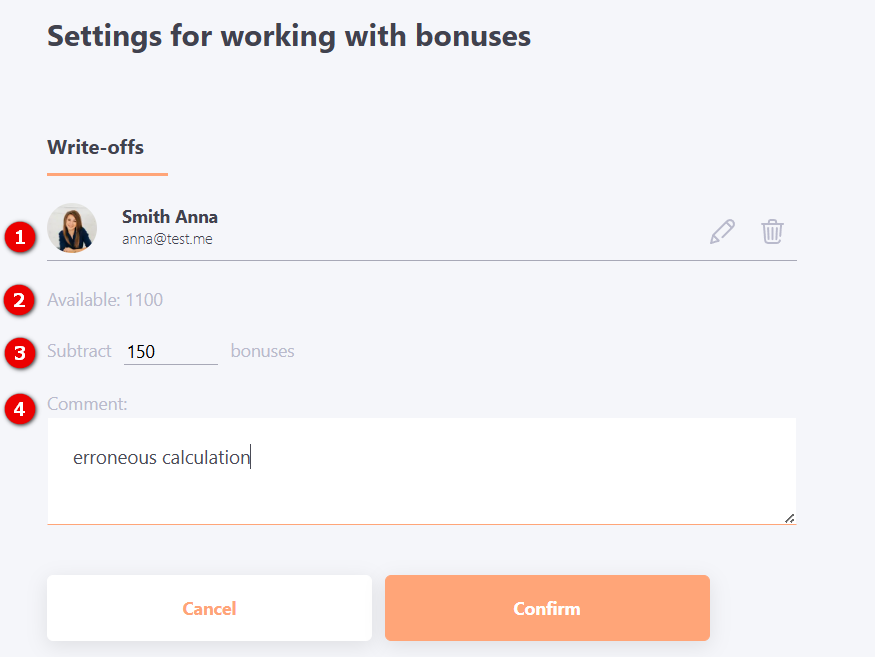Click the red number 1 marker

(x=18, y=238)
